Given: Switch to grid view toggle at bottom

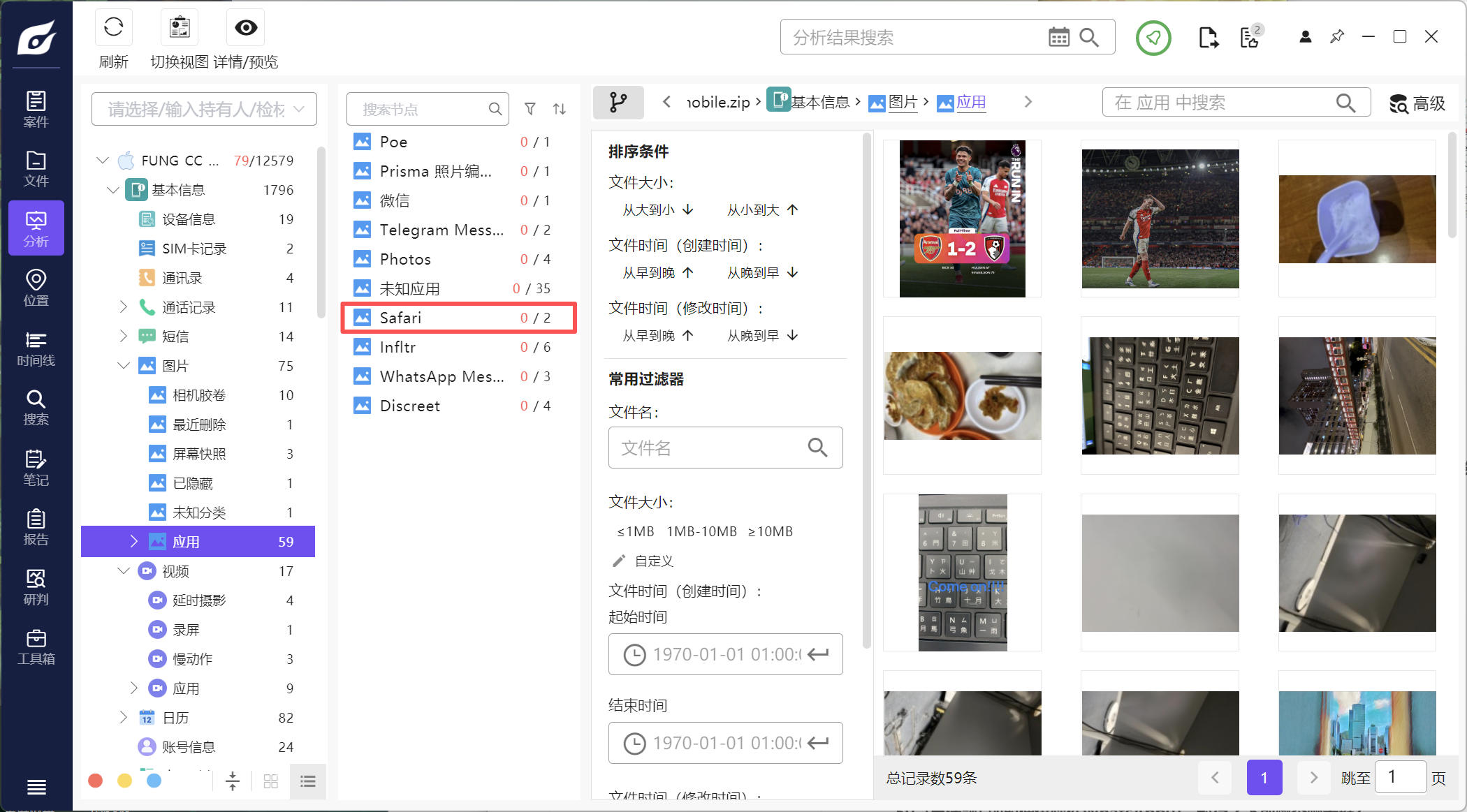Looking at the screenshot, I should (x=271, y=781).
